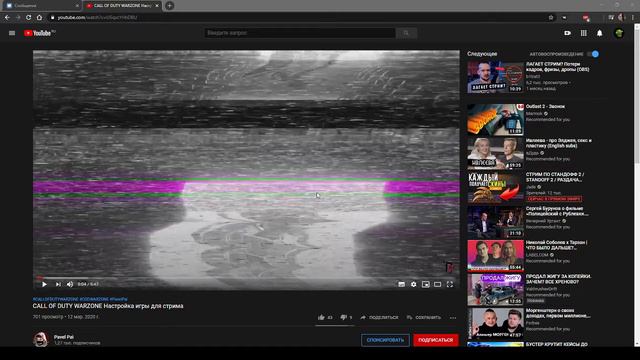Toggle theater mode
The height and width of the screenshot is (360, 640).
coord(438,284)
